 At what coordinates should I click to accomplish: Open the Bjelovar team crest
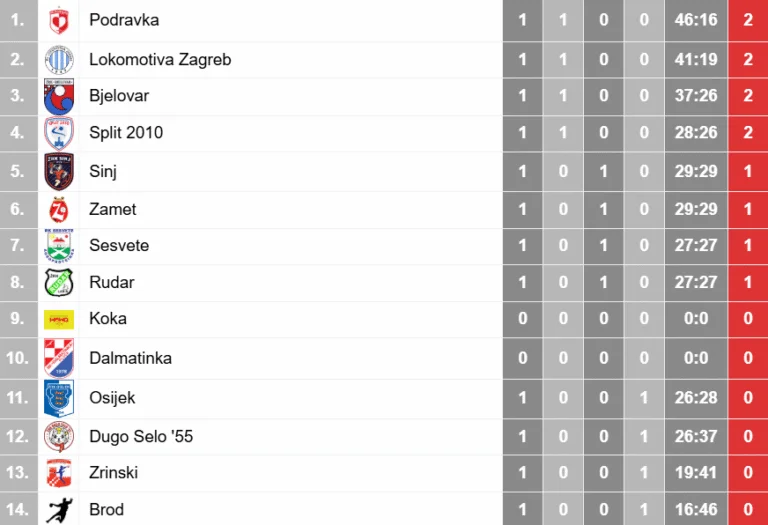point(59,96)
